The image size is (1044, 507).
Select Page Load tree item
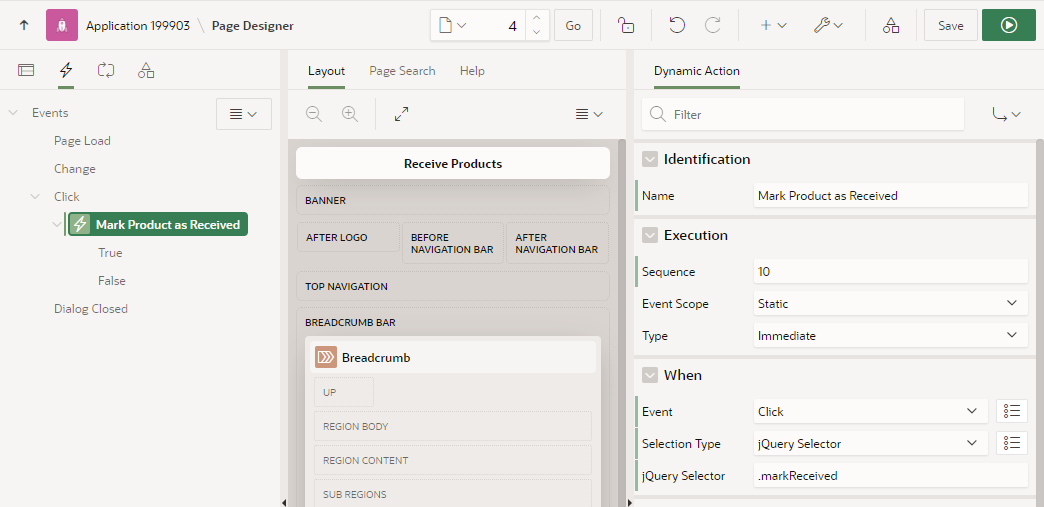click(x=82, y=141)
